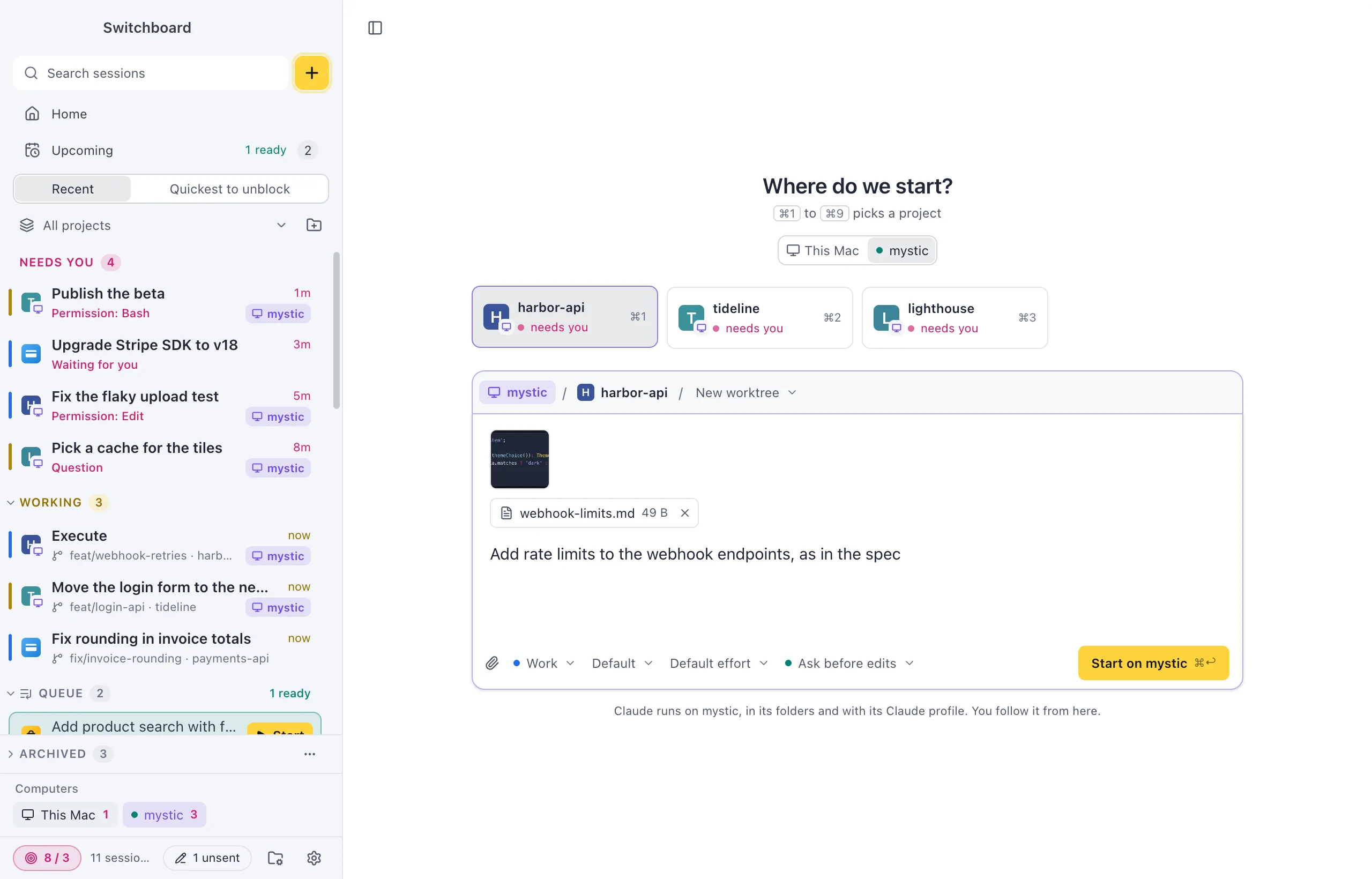Expand the Archived section
The width and height of the screenshot is (1372, 879).
coord(11,754)
